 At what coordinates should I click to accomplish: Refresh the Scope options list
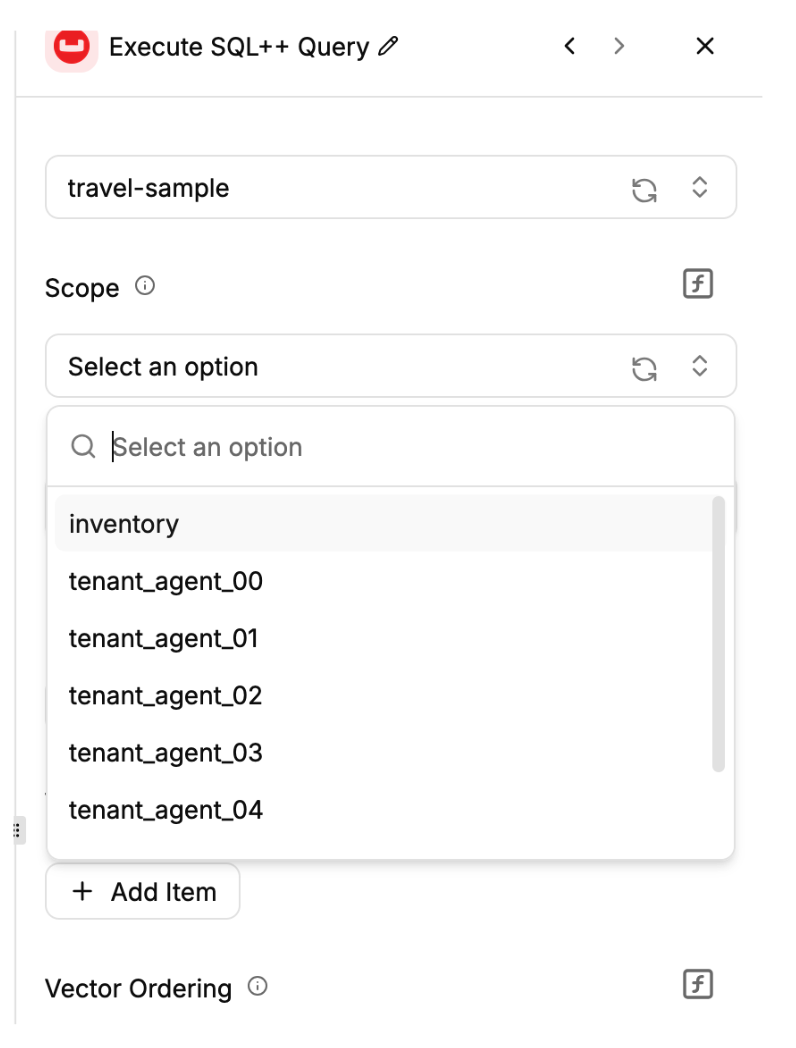(x=645, y=367)
